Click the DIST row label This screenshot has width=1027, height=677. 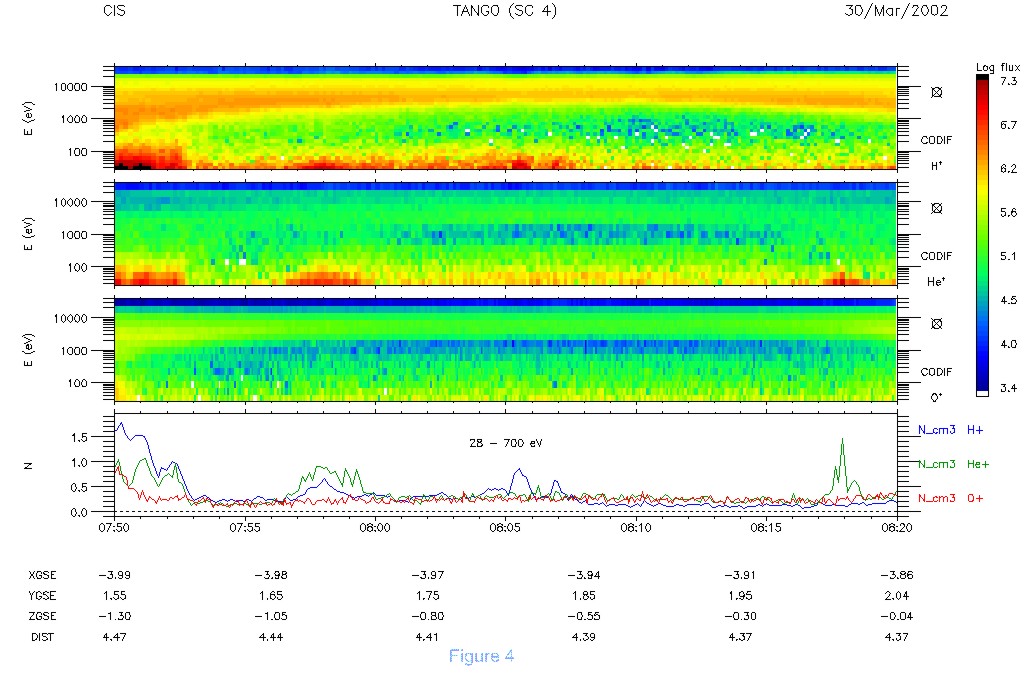coord(41,636)
